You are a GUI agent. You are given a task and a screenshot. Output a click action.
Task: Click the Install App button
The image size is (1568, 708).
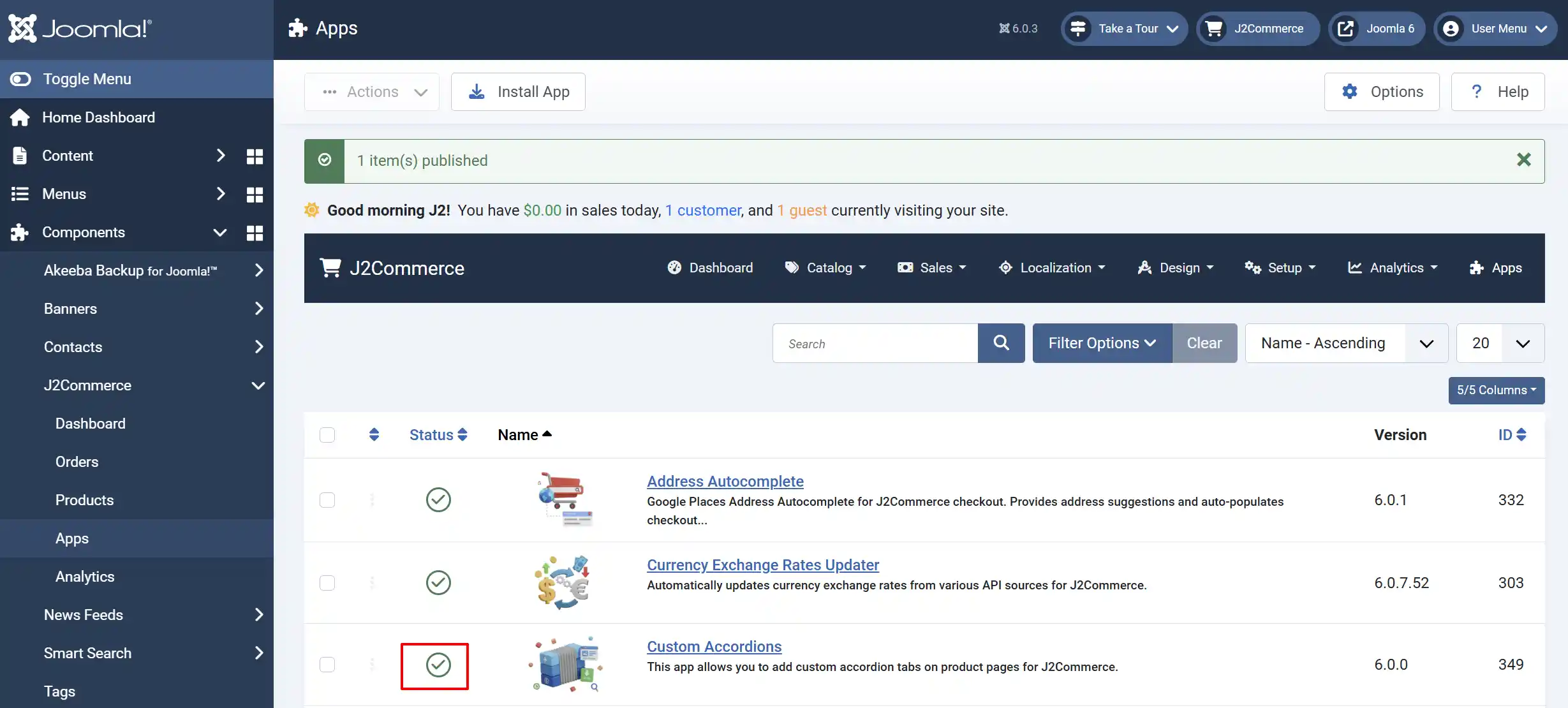[518, 92]
